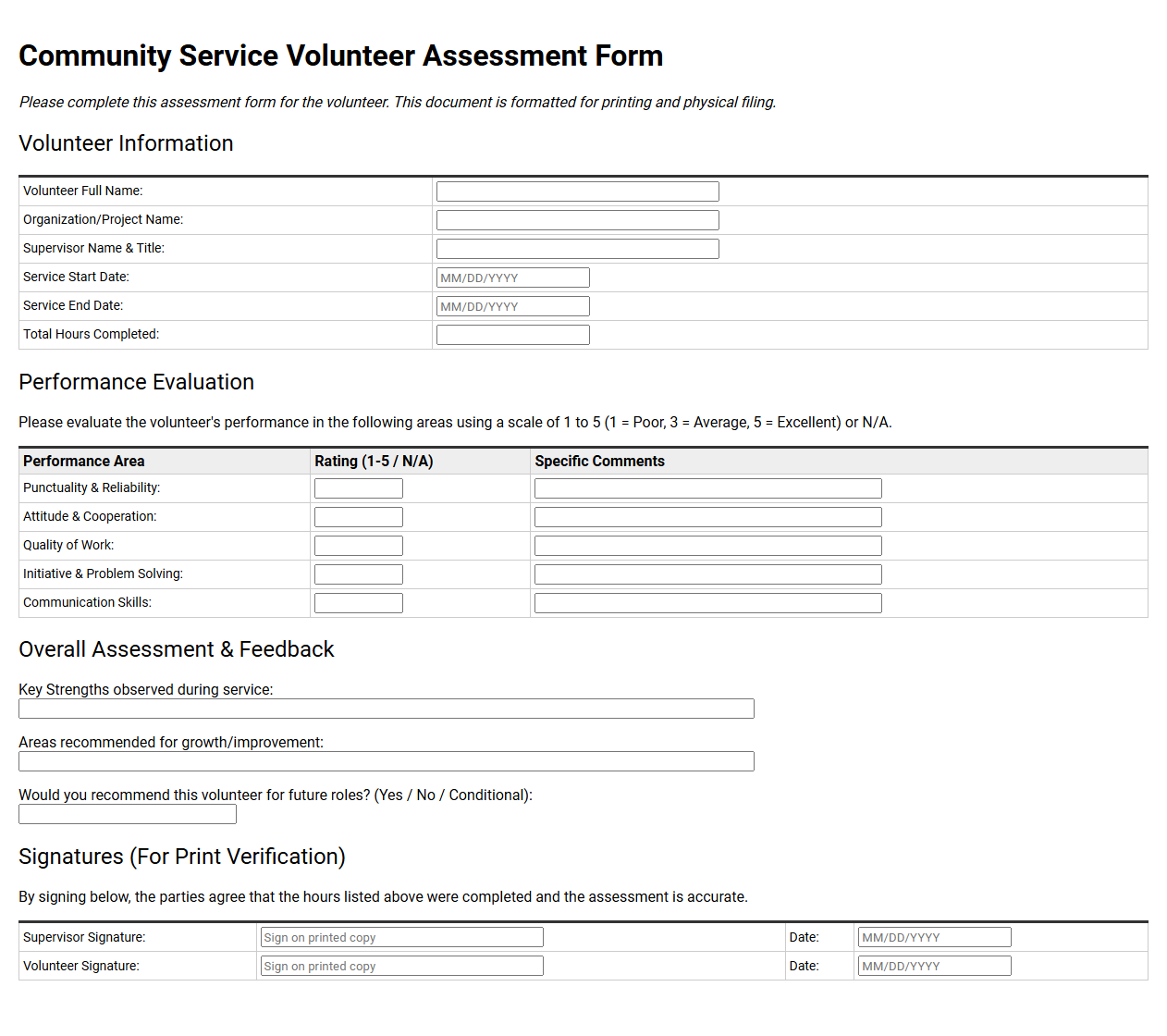Click the Service End Date field

pos(512,306)
